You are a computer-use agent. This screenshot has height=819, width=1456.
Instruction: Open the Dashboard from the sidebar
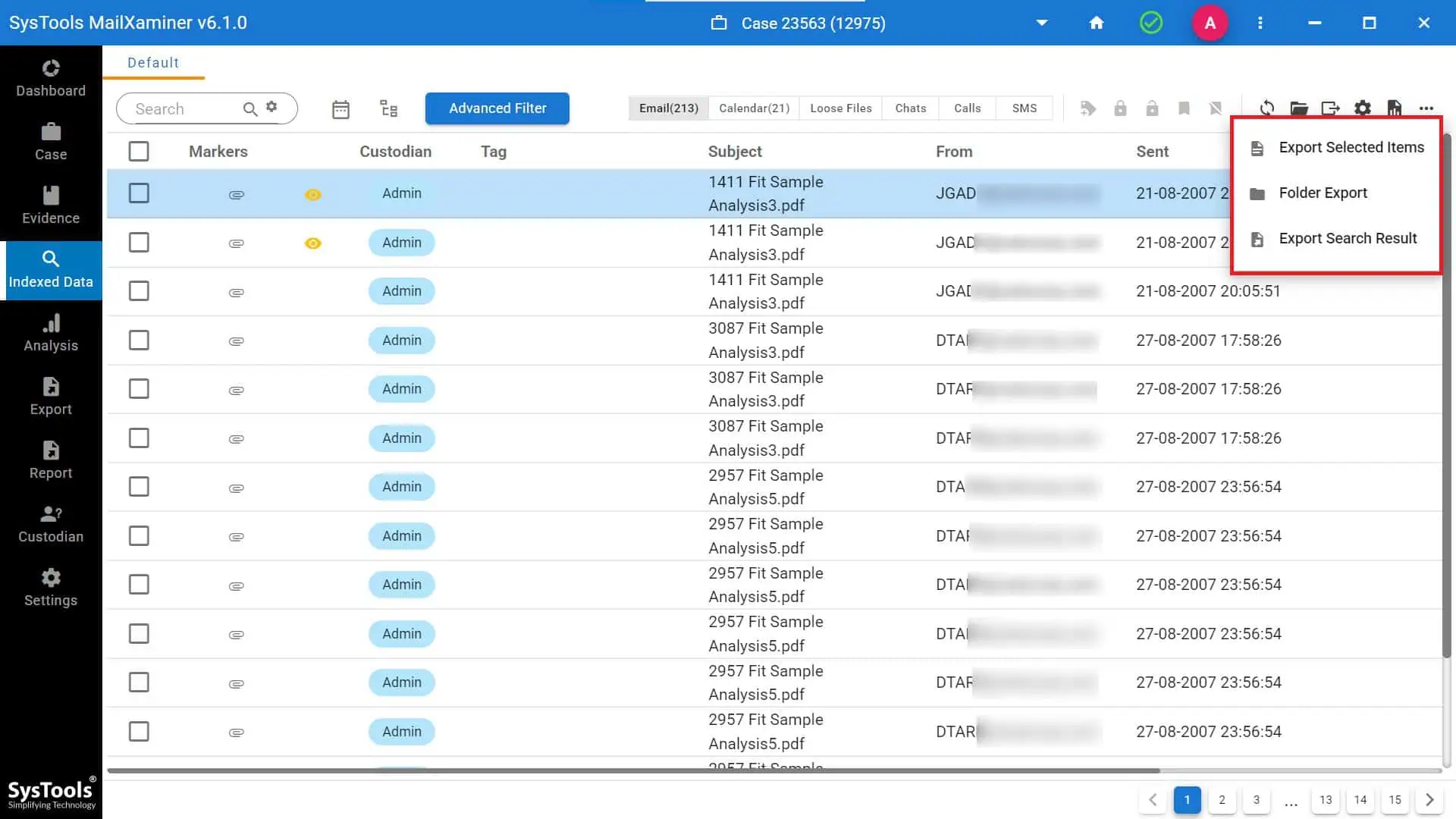tap(51, 79)
